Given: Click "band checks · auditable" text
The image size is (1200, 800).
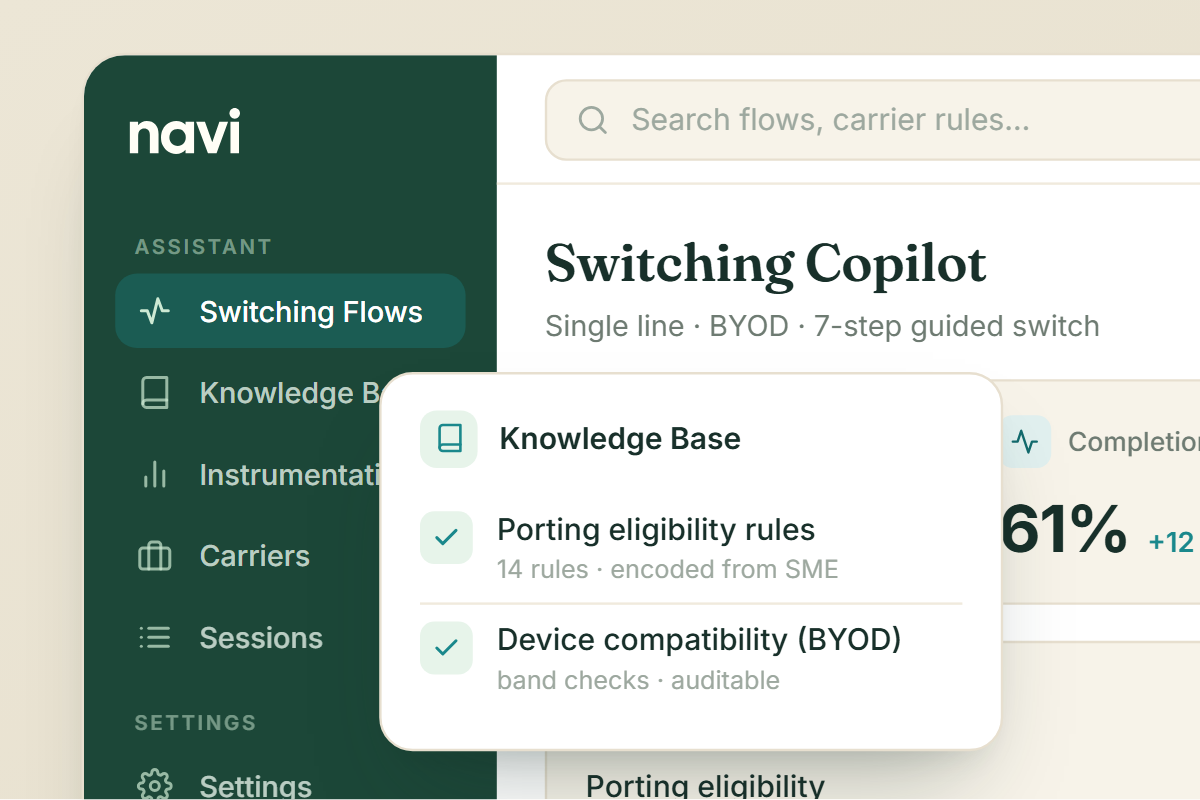Looking at the screenshot, I should pyautogui.click(x=638, y=680).
